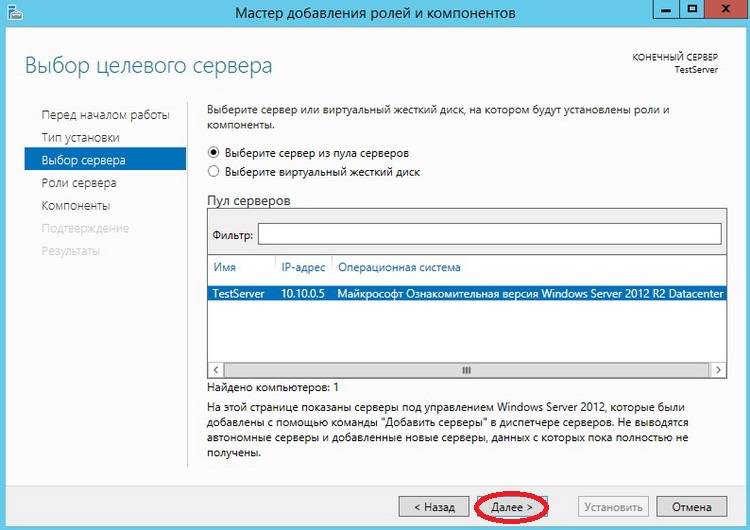The height and width of the screenshot is (530, 750).
Task: Click the 'Установить' button
Action: tap(613, 507)
